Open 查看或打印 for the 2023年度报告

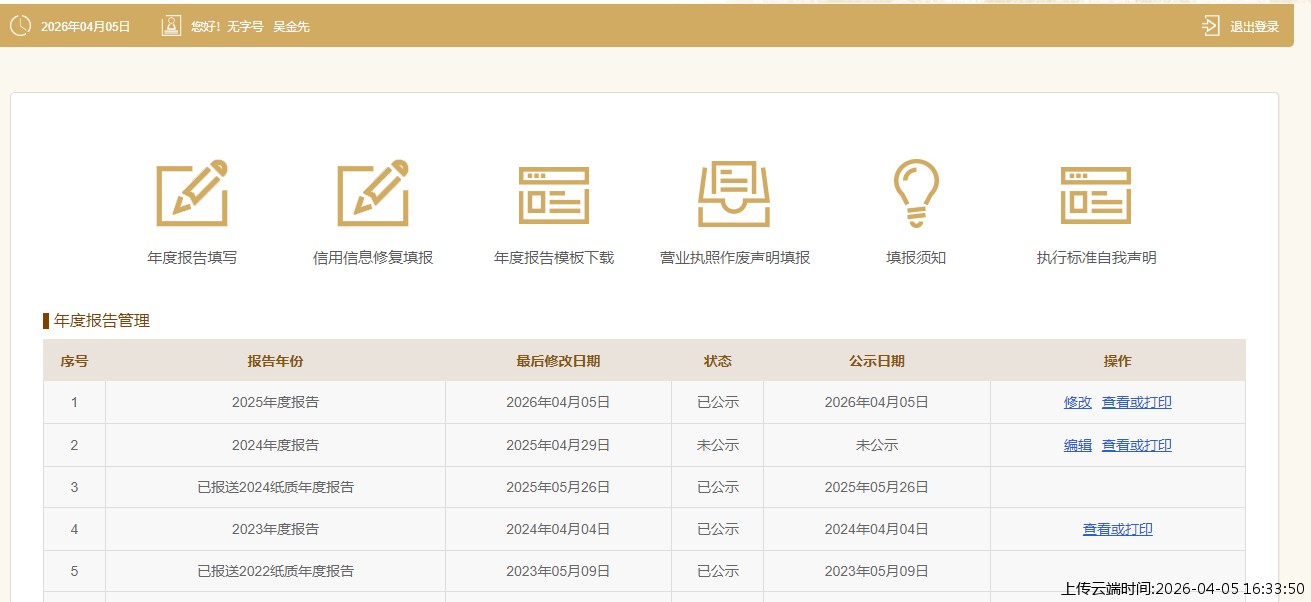pos(1117,530)
